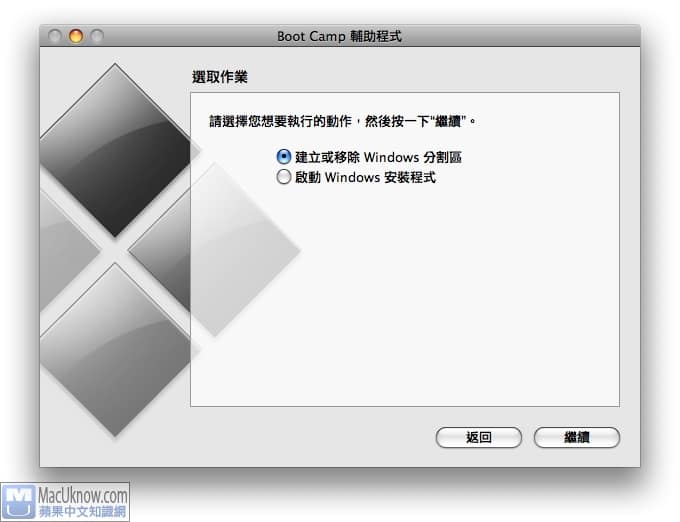Select 建立或移除 Windows 分割區 radio button

coord(283,157)
